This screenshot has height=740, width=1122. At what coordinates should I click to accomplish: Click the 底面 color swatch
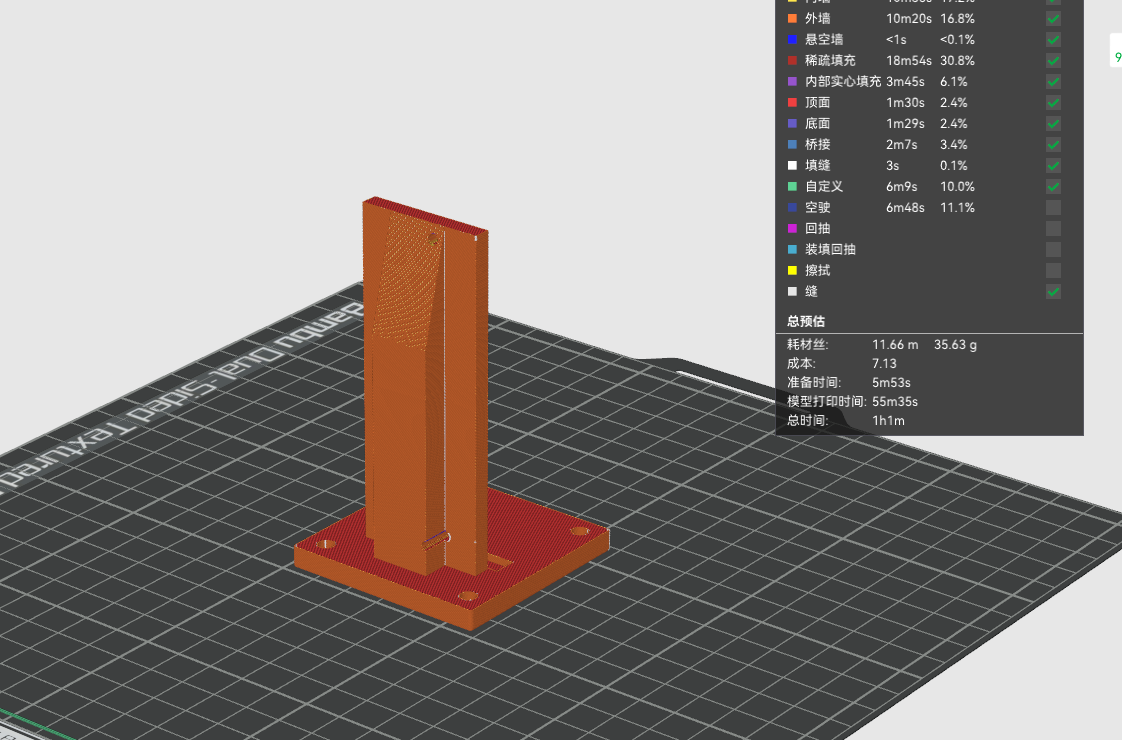click(792, 124)
